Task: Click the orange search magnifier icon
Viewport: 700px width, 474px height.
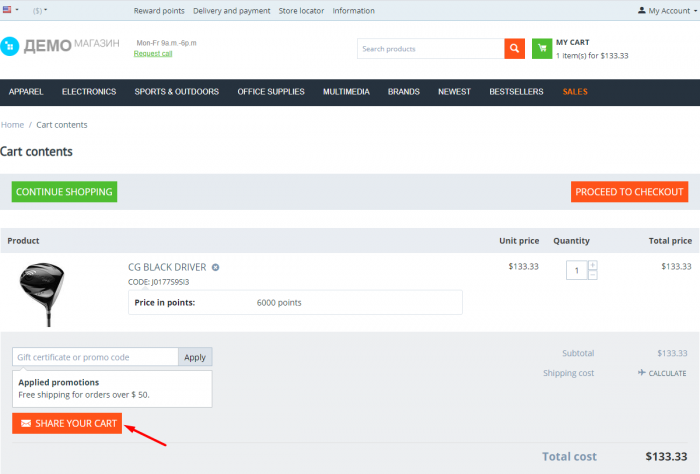Action: (514, 49)
